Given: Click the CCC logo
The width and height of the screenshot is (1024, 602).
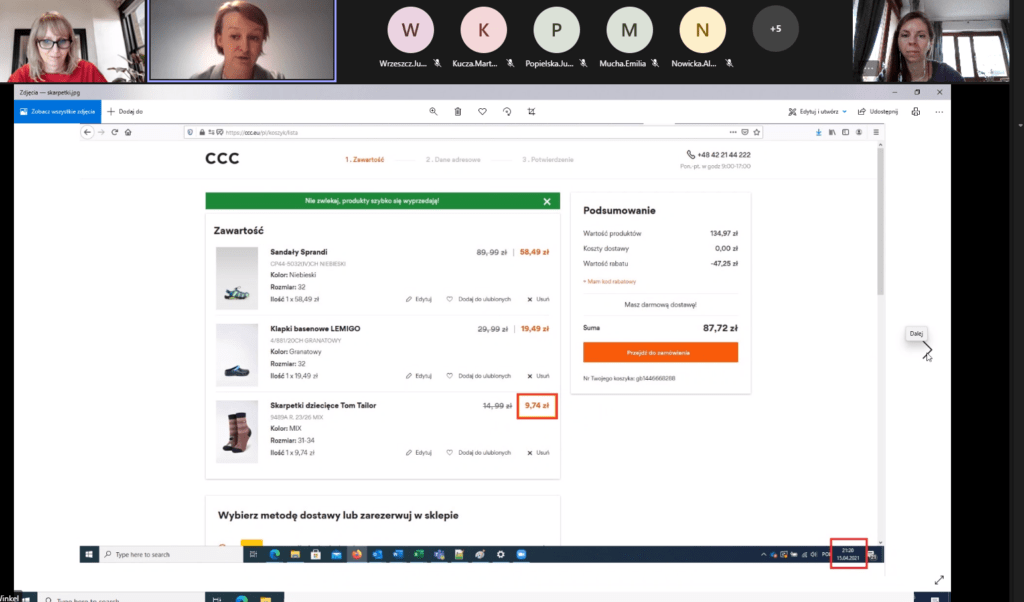Looking at the screenshot, I should pyautogui.click(x=222, y=159).
